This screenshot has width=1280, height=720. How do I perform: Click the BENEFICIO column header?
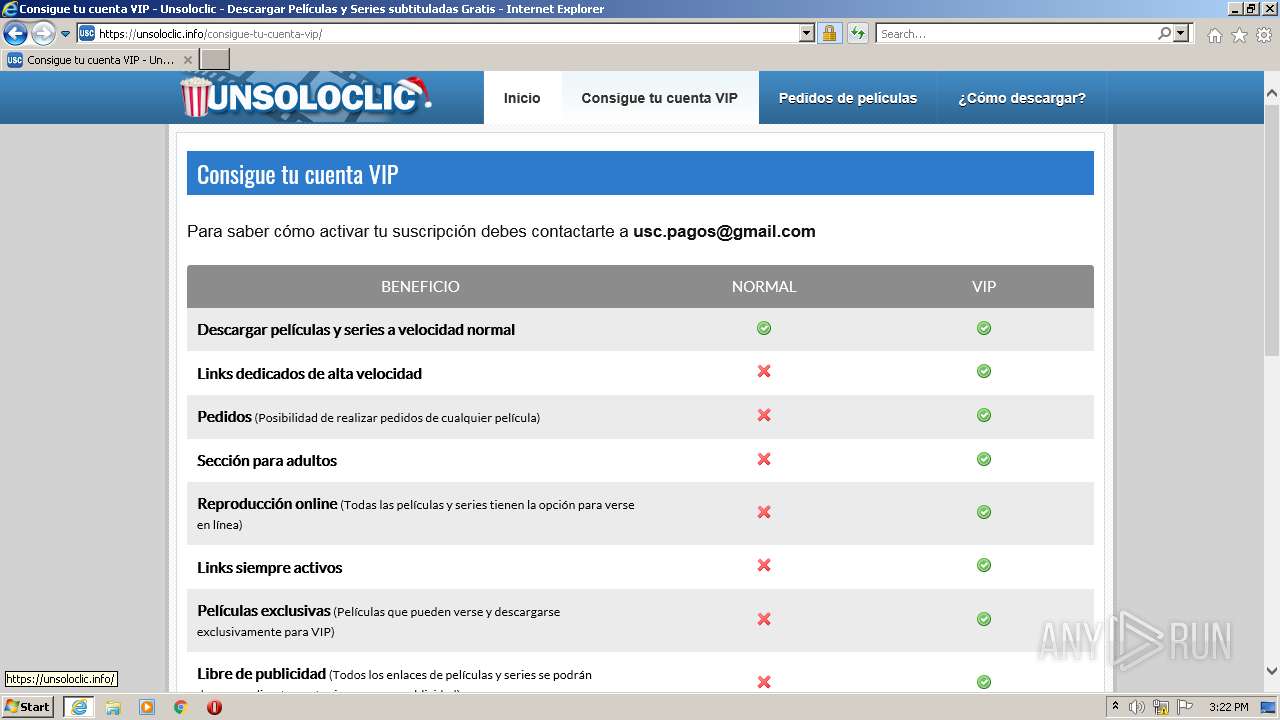(420, 286)
